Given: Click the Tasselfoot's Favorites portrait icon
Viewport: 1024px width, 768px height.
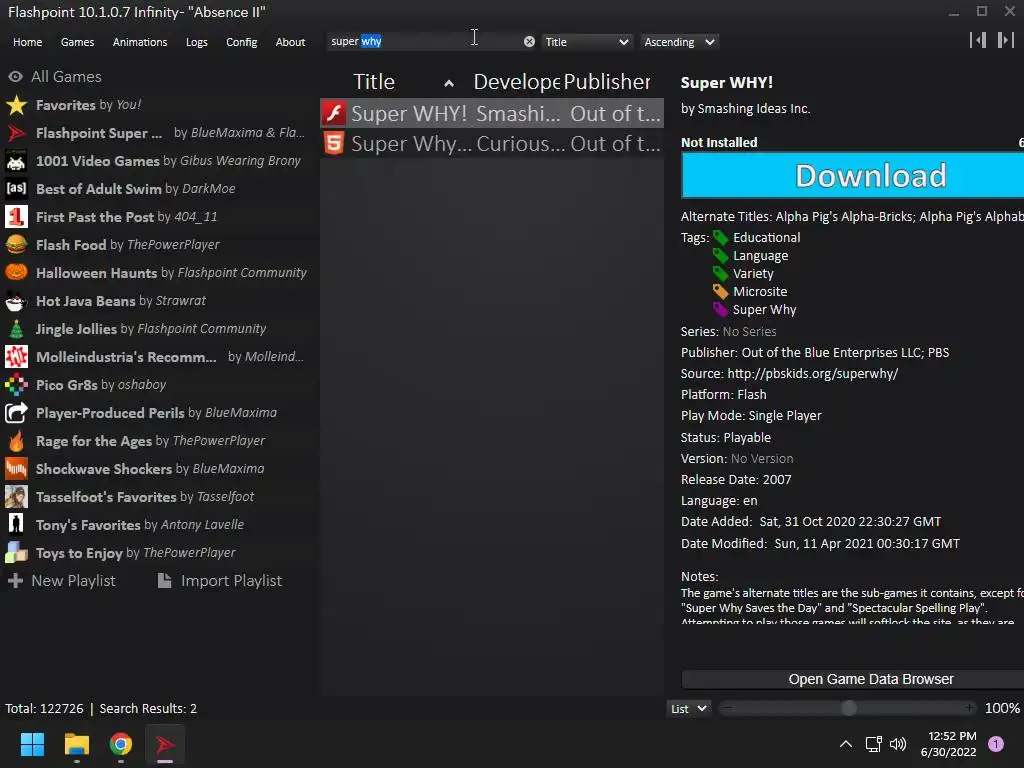Looking at the screenshot, I should click(16, 497).
